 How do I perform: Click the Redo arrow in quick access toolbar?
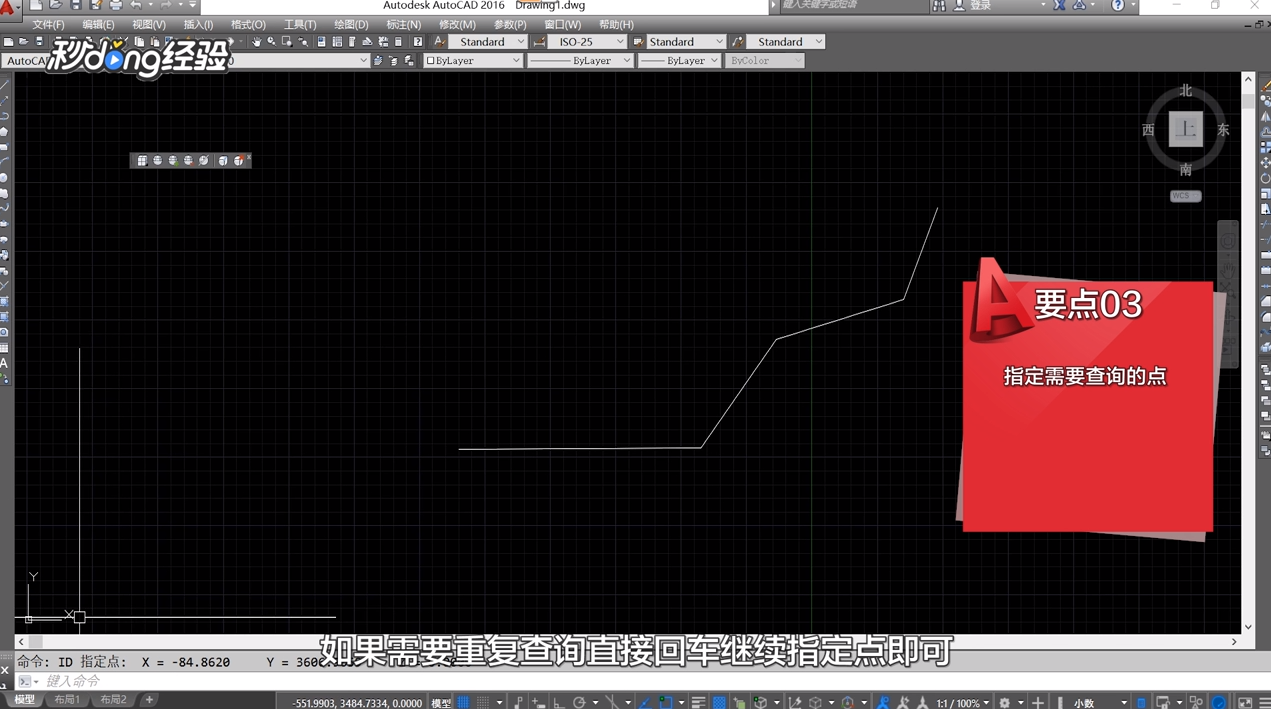point(165,5)
